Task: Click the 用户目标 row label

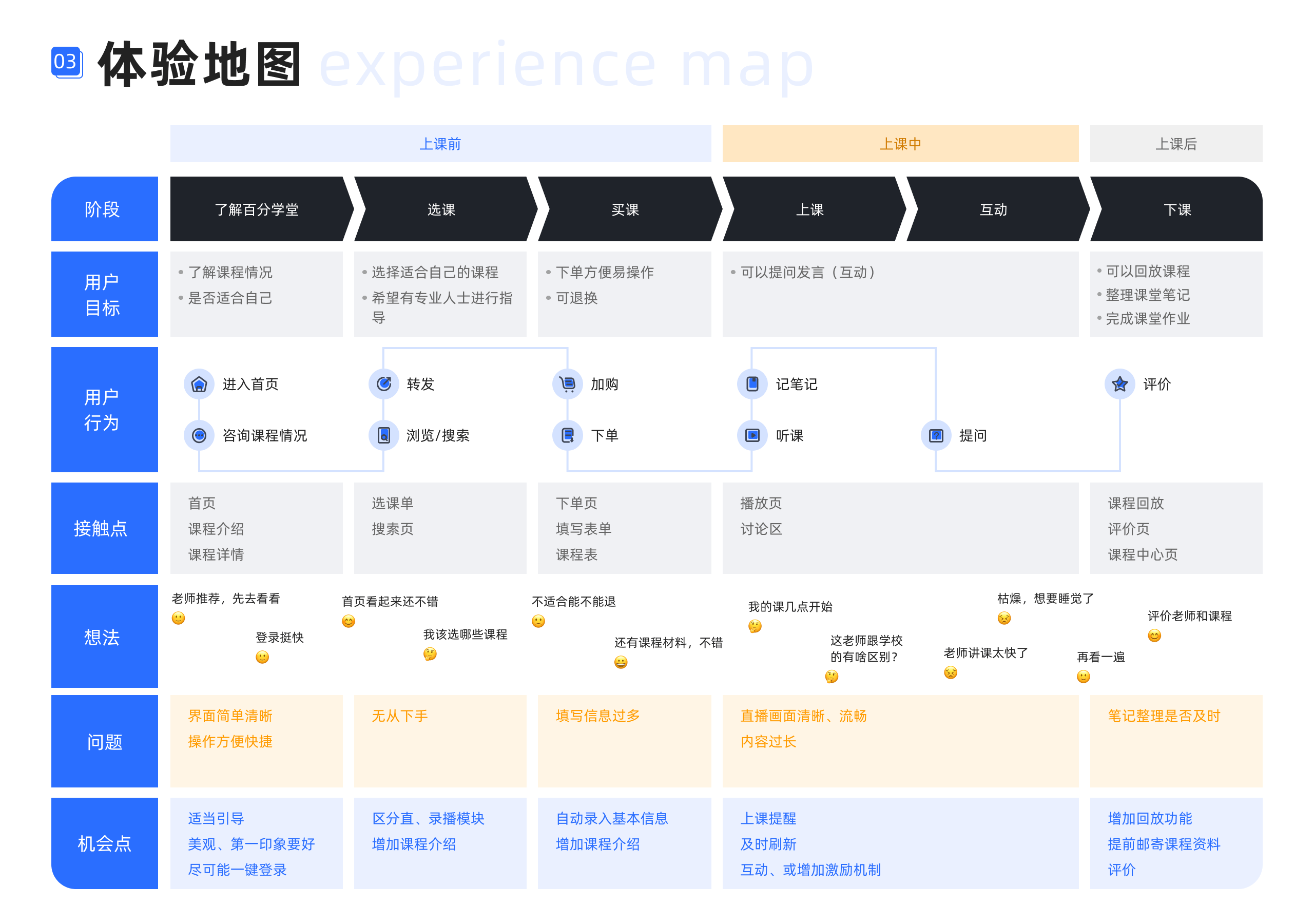Action: tap(105, 294)
